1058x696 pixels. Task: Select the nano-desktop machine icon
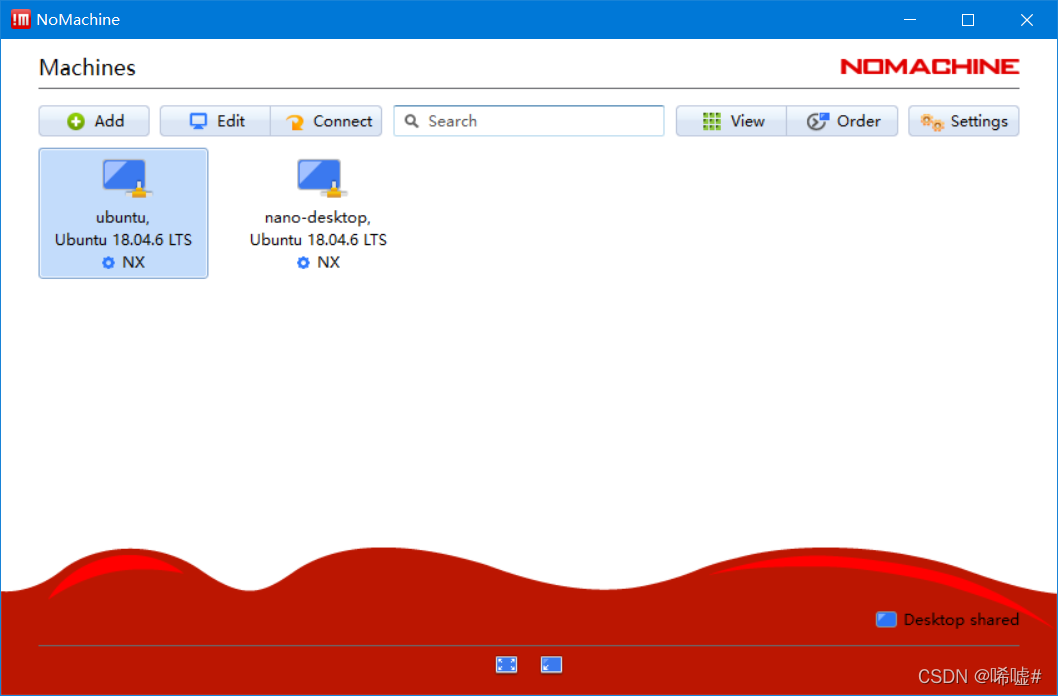(x=322, y=179)
